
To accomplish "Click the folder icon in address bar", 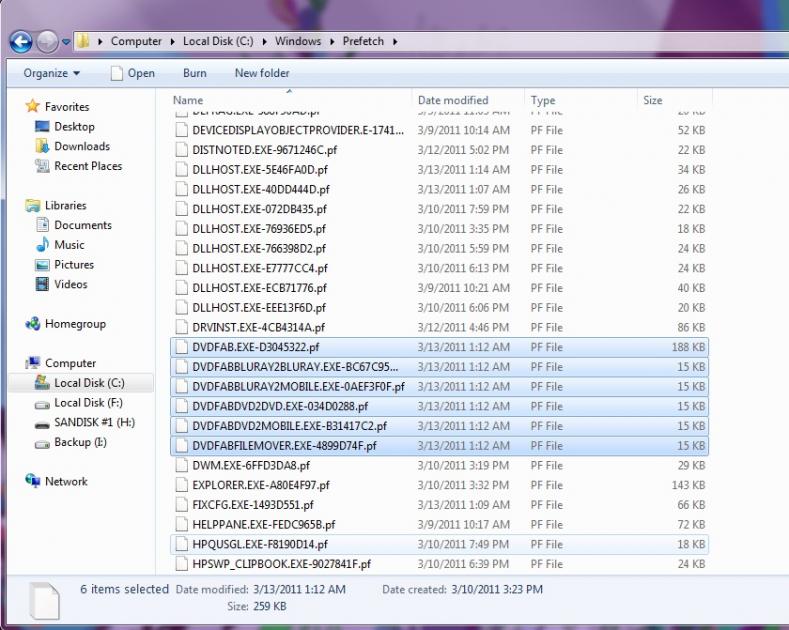I will 83,41.
